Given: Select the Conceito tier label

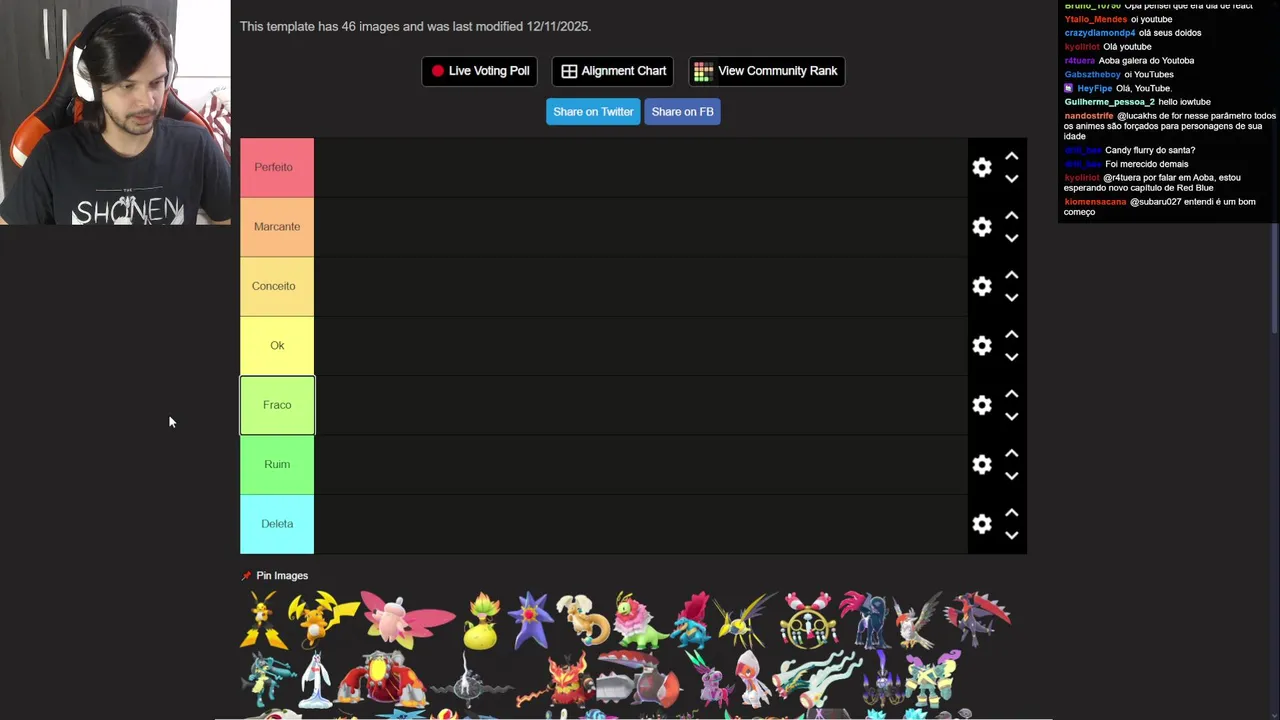Looking at the screenshot, I should point(277,286).
